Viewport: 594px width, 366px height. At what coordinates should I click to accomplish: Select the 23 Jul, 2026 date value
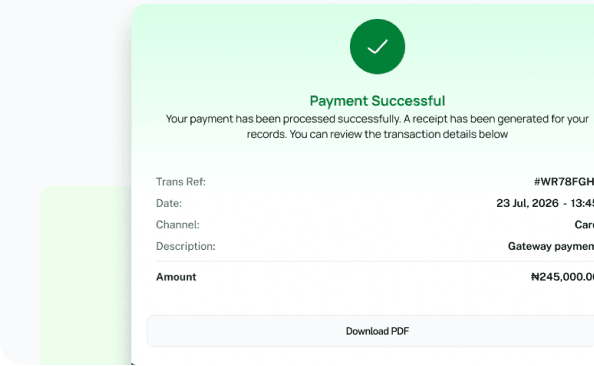tap(527, 203)
